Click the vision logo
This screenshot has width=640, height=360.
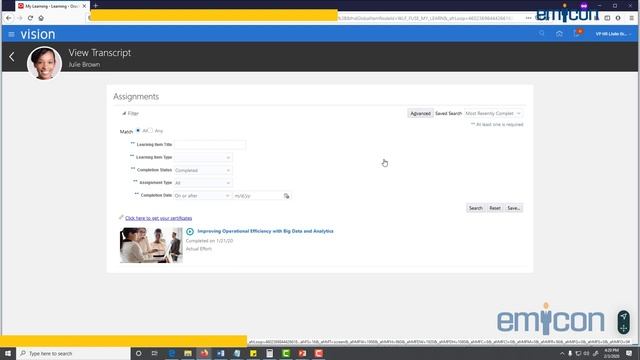coord(38,34)
